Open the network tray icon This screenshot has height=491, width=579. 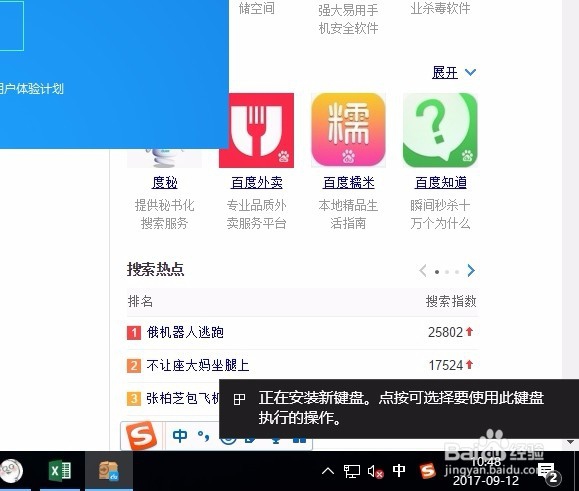pos(352,471)
